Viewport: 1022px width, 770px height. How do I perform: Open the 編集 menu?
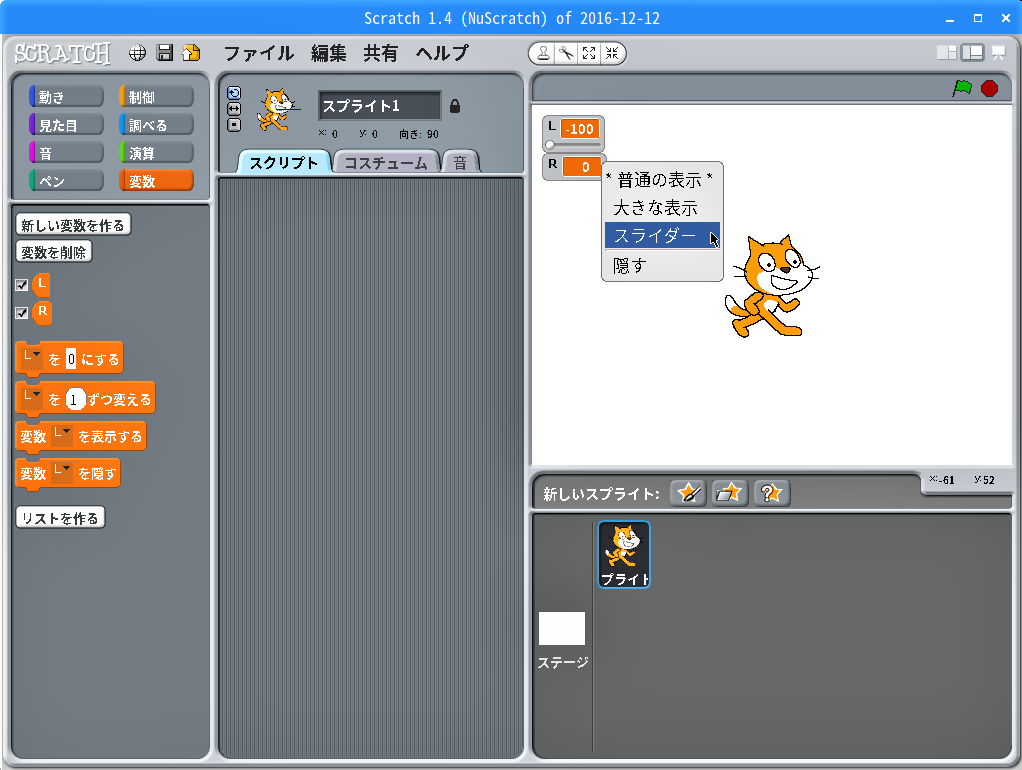328,53
